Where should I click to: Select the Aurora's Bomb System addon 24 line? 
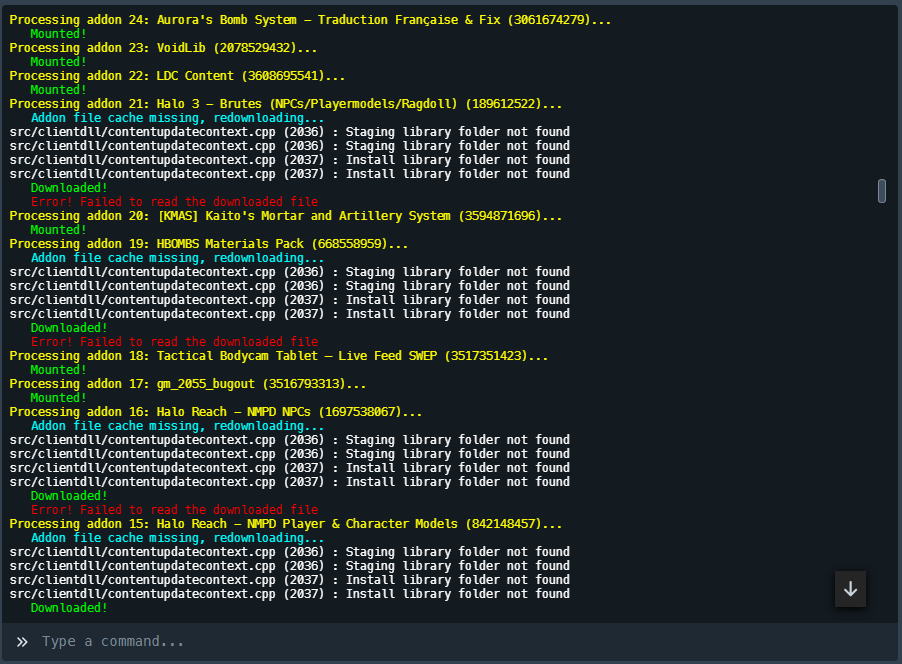click(x=310, y=20)
